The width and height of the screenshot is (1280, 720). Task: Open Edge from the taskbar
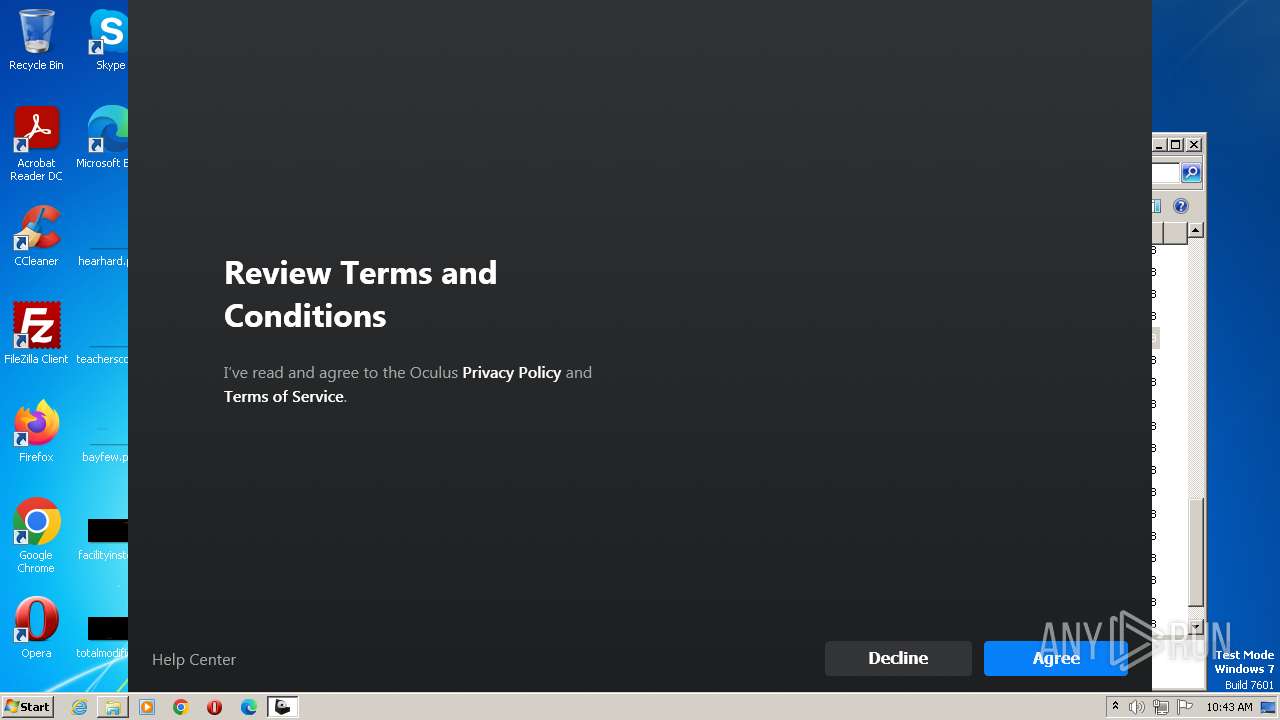249,707
